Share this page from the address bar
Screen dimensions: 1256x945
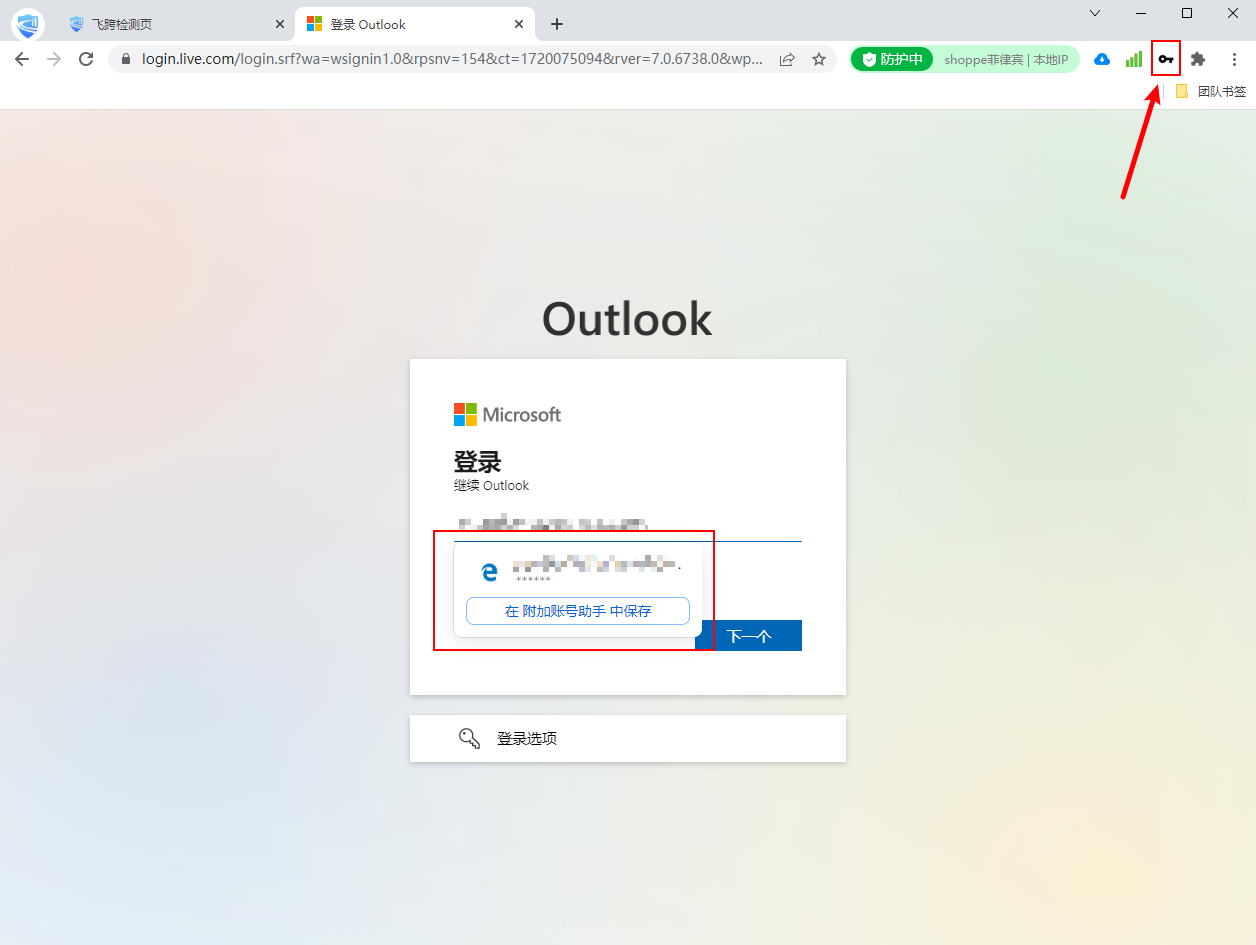[x=787, y=59]
